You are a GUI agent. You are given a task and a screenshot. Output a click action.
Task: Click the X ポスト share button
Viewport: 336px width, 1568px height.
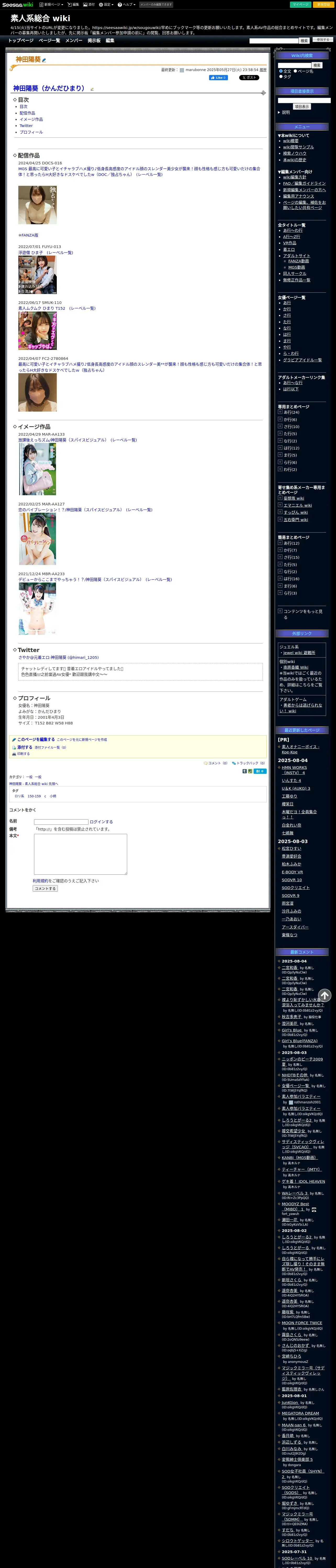point(249,78)
